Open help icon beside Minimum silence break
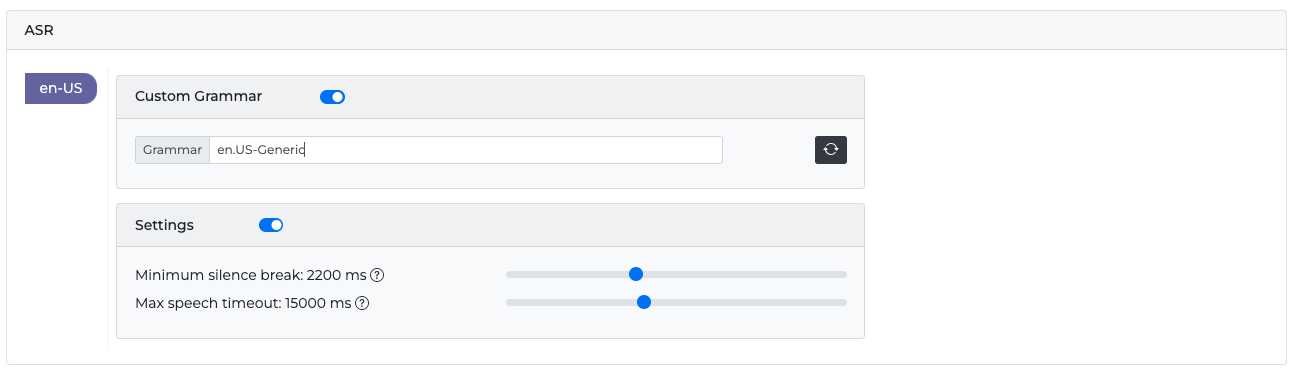 tap(378, 275)
